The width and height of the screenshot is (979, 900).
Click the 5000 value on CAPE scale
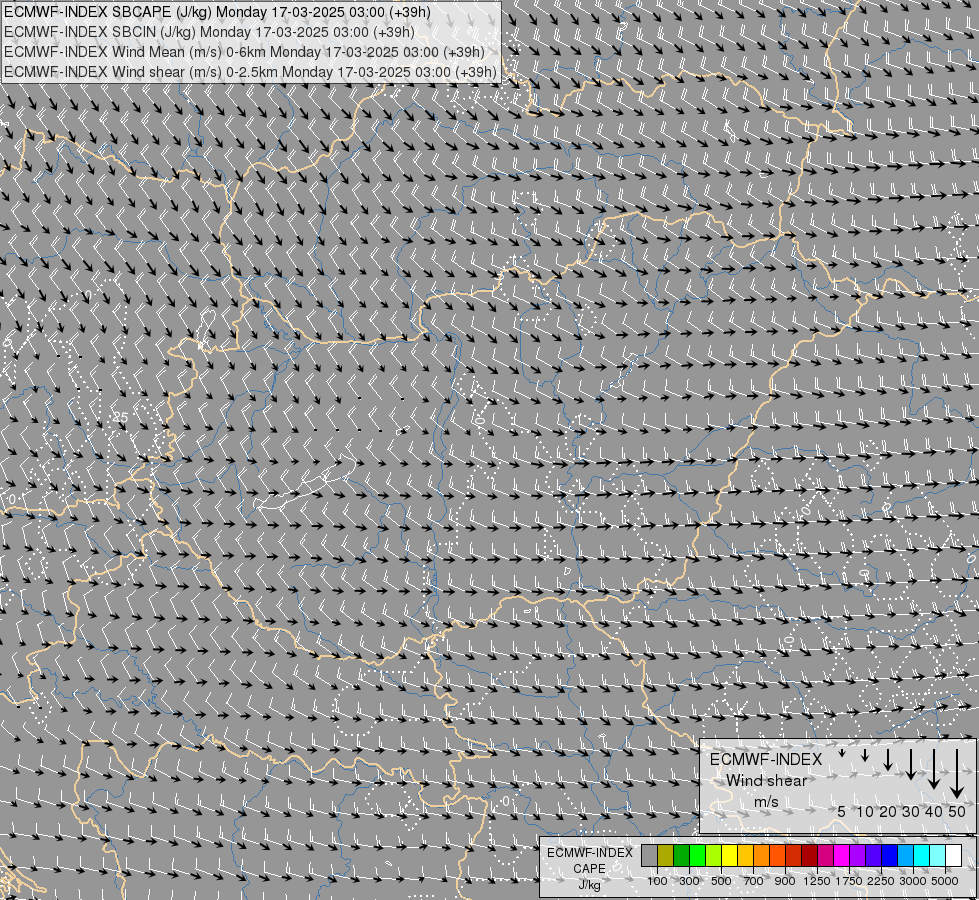945,881
